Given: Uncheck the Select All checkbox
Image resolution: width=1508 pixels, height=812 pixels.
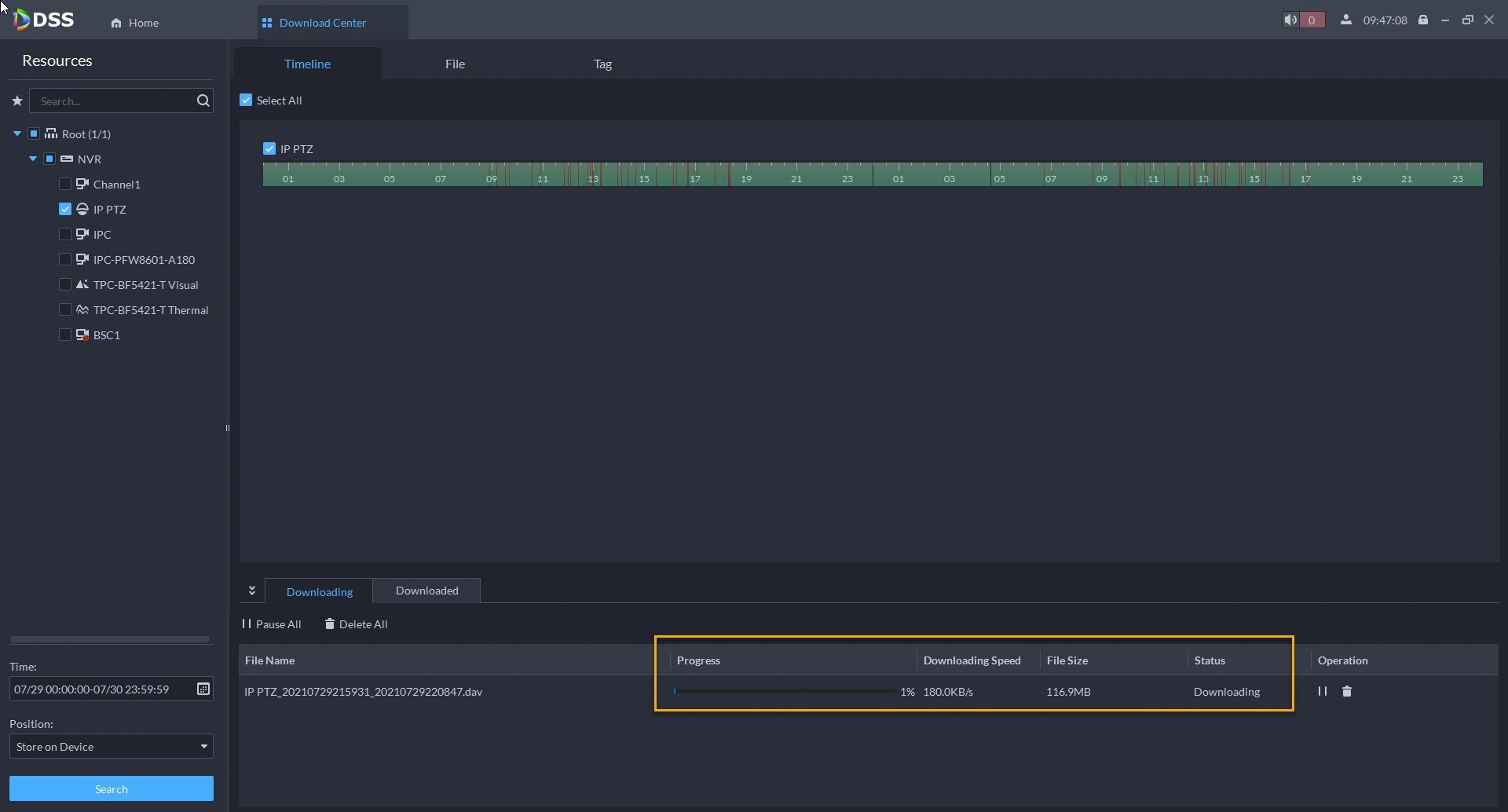Looking at the screenshot, I should 246,101.
